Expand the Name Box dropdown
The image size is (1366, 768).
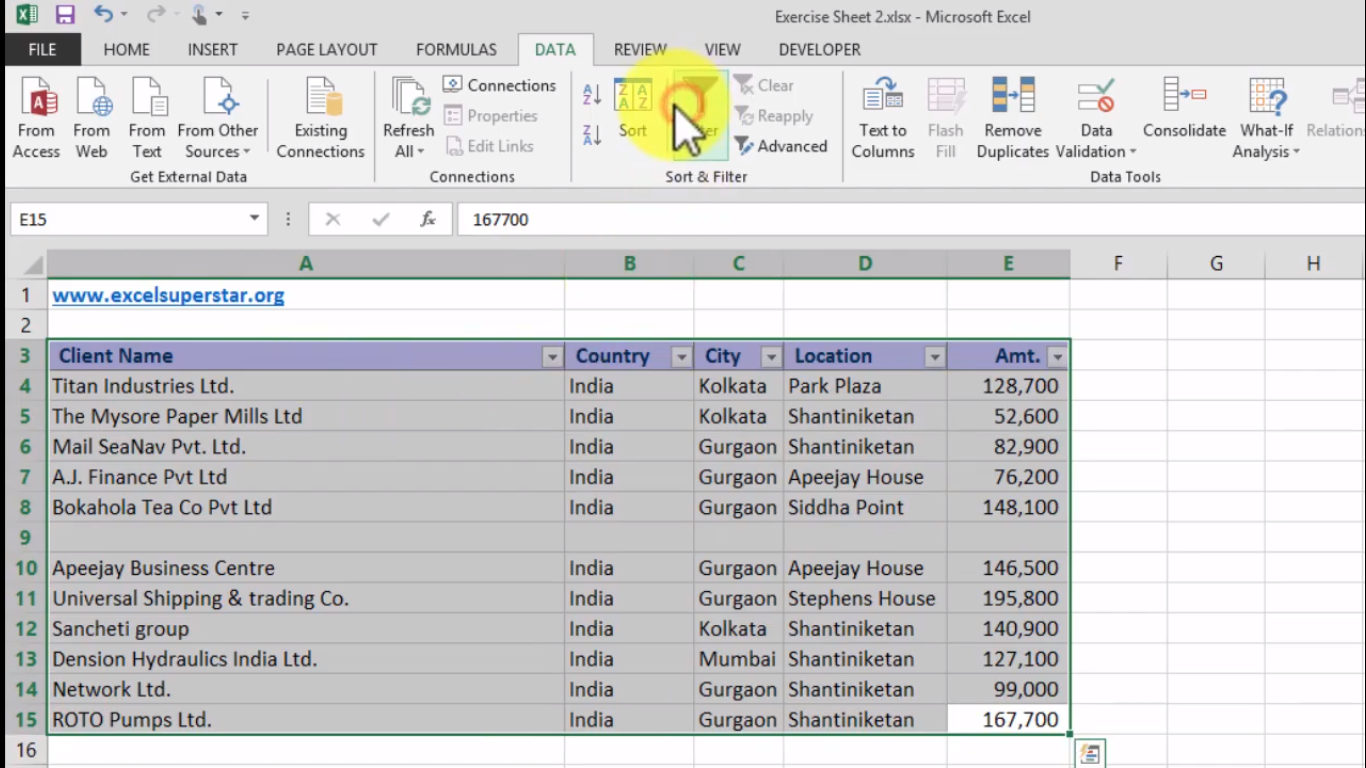[x=255, y=219]
